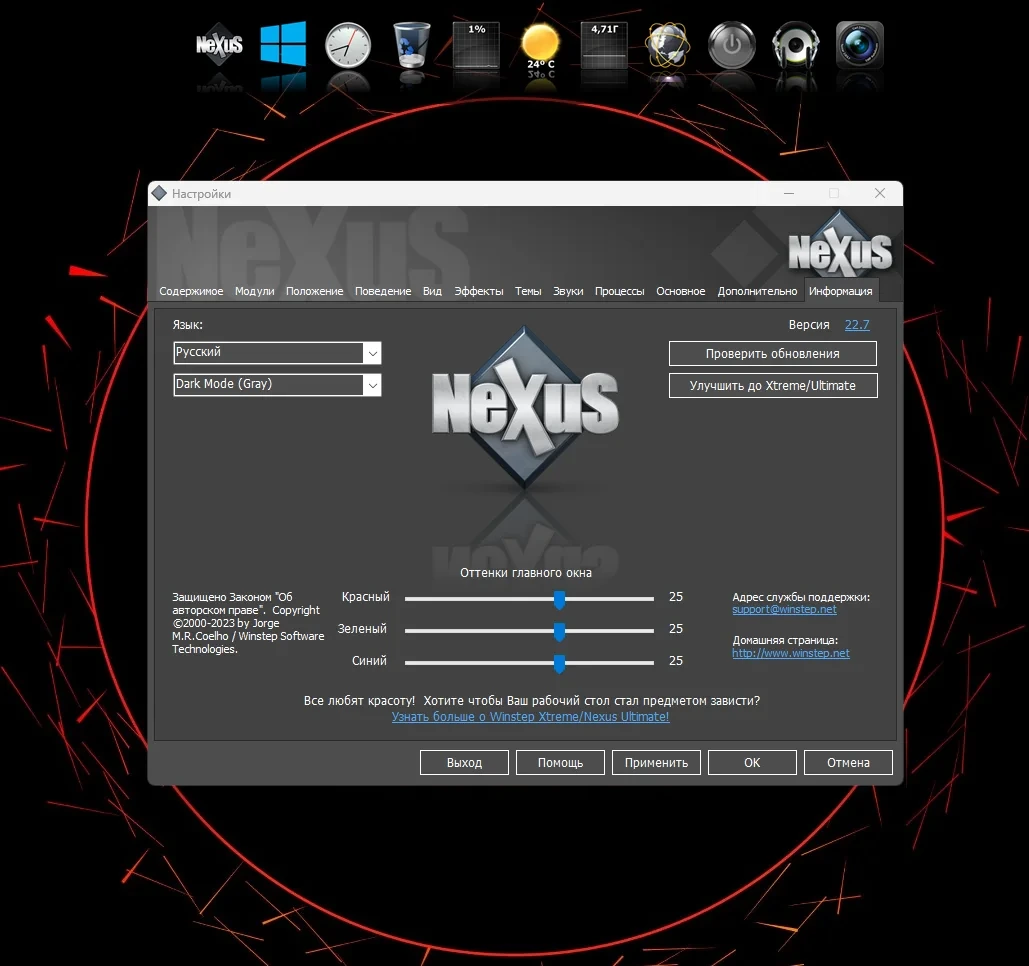Switch to the Содержимое tab

(191, 291)
